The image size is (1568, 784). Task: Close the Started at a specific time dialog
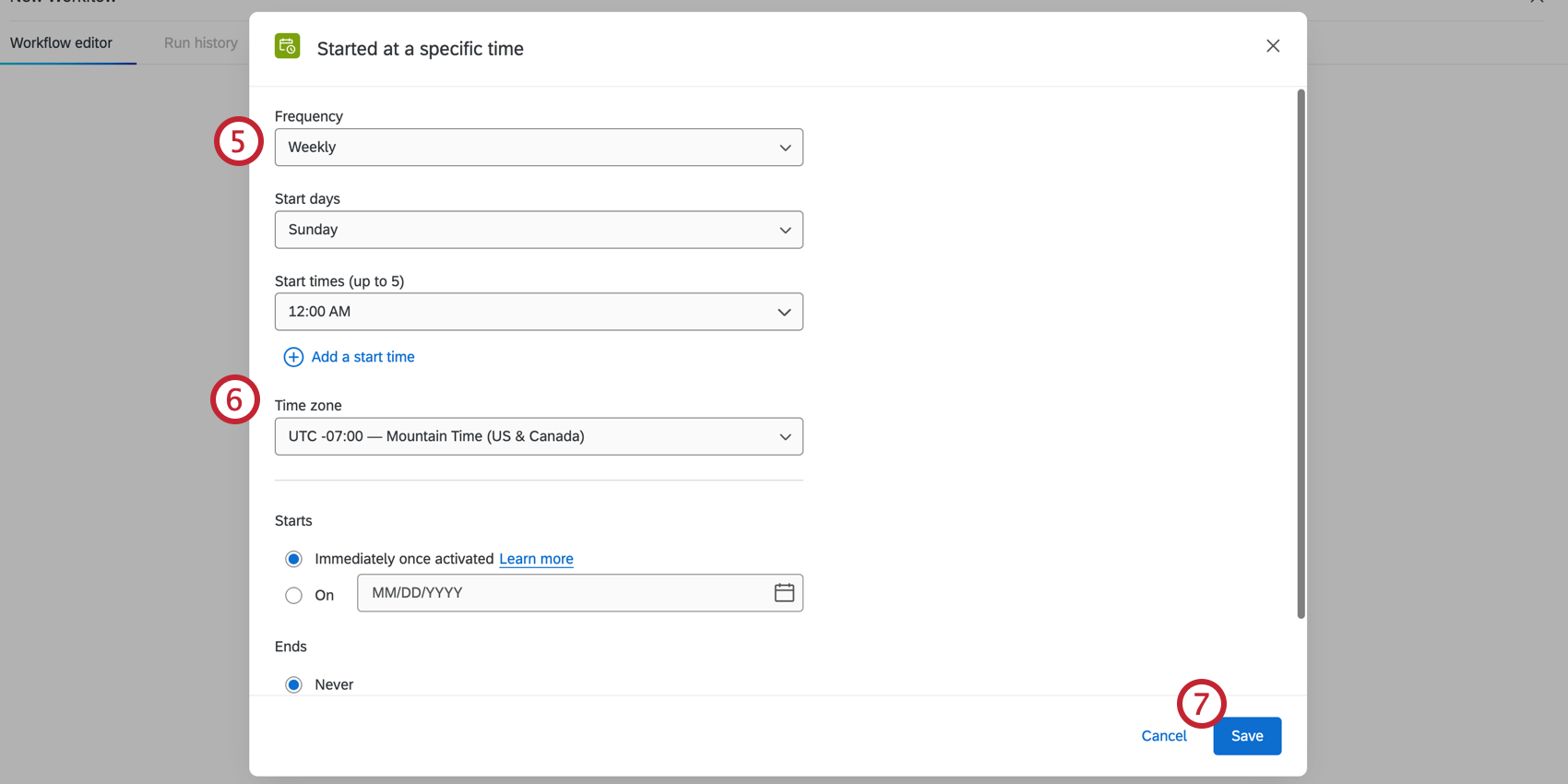tap(1273, 46)
